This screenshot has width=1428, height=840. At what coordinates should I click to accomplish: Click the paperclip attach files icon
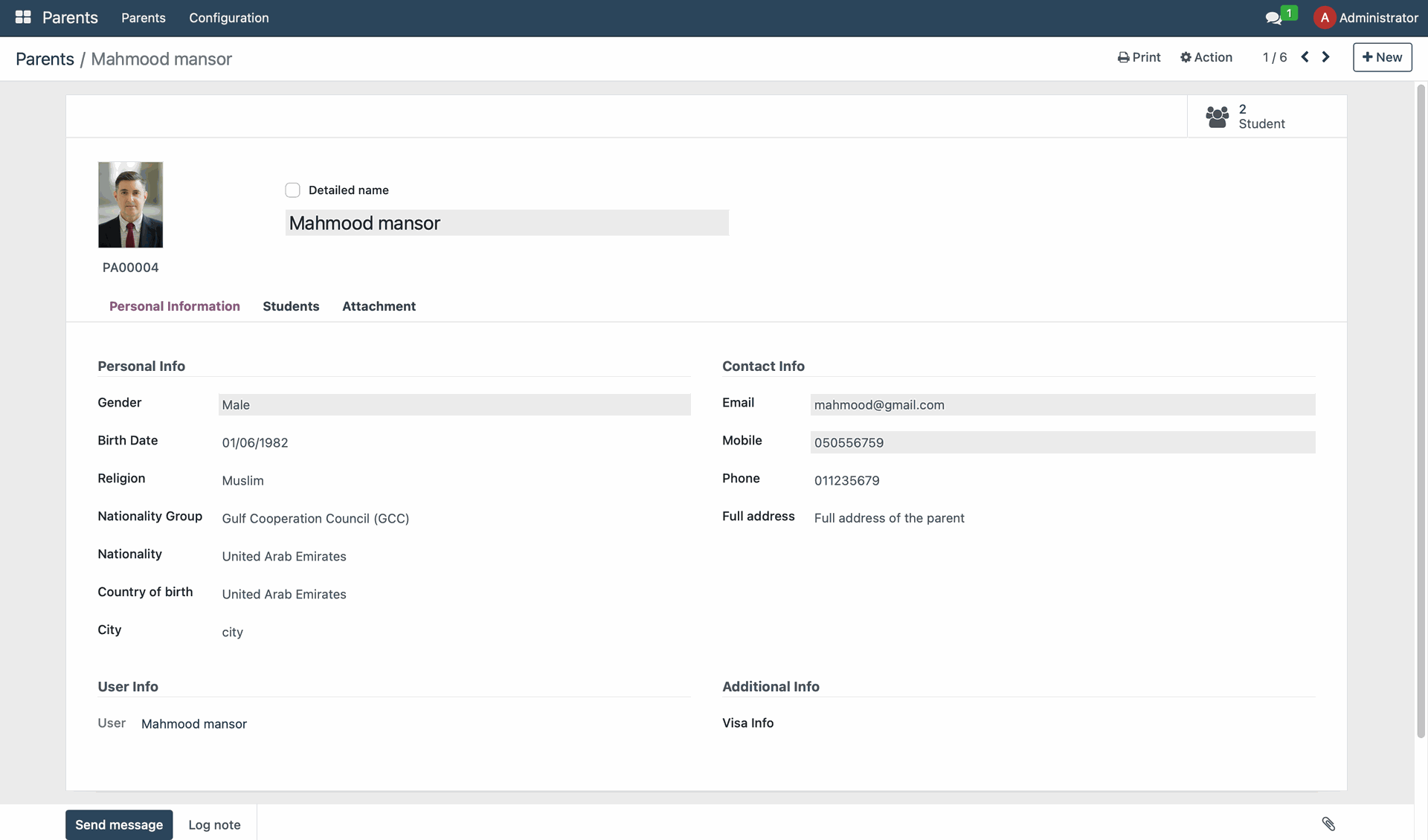pos(1328,824)
